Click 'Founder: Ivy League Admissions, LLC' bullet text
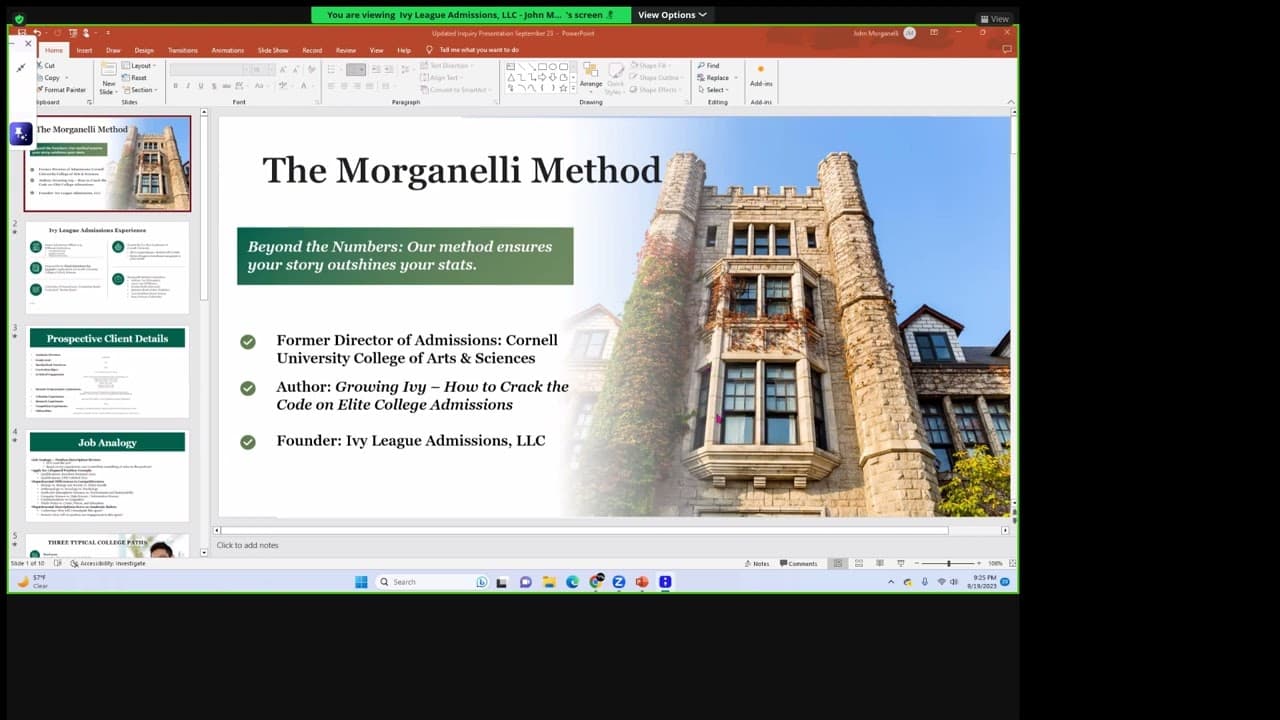The height and width of the screenshot is (720, 1280). tap(411, 440)
